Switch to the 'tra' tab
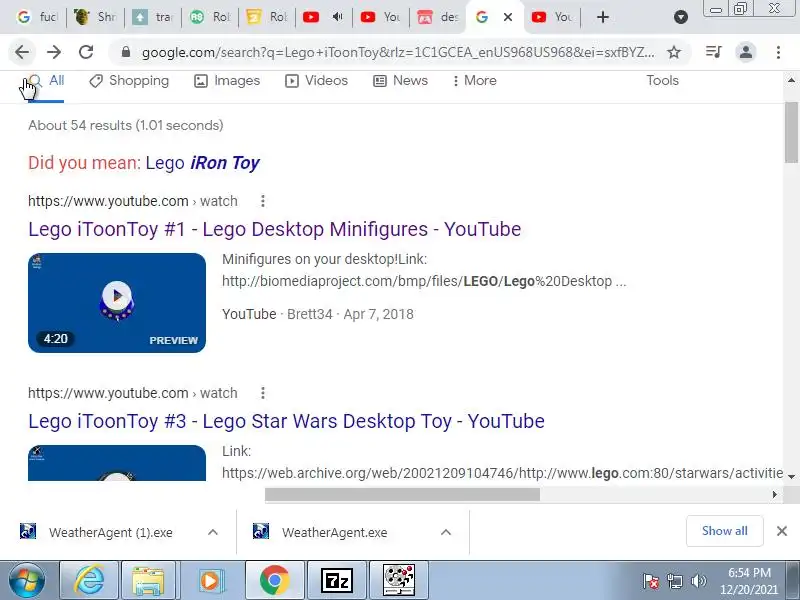 coord(153,17)
